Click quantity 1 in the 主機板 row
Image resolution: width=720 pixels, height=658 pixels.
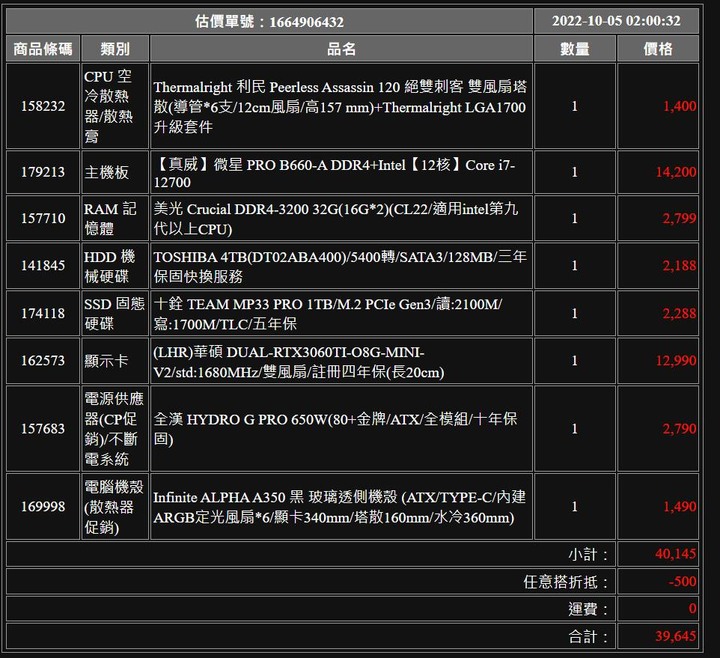tap(574, 172)
